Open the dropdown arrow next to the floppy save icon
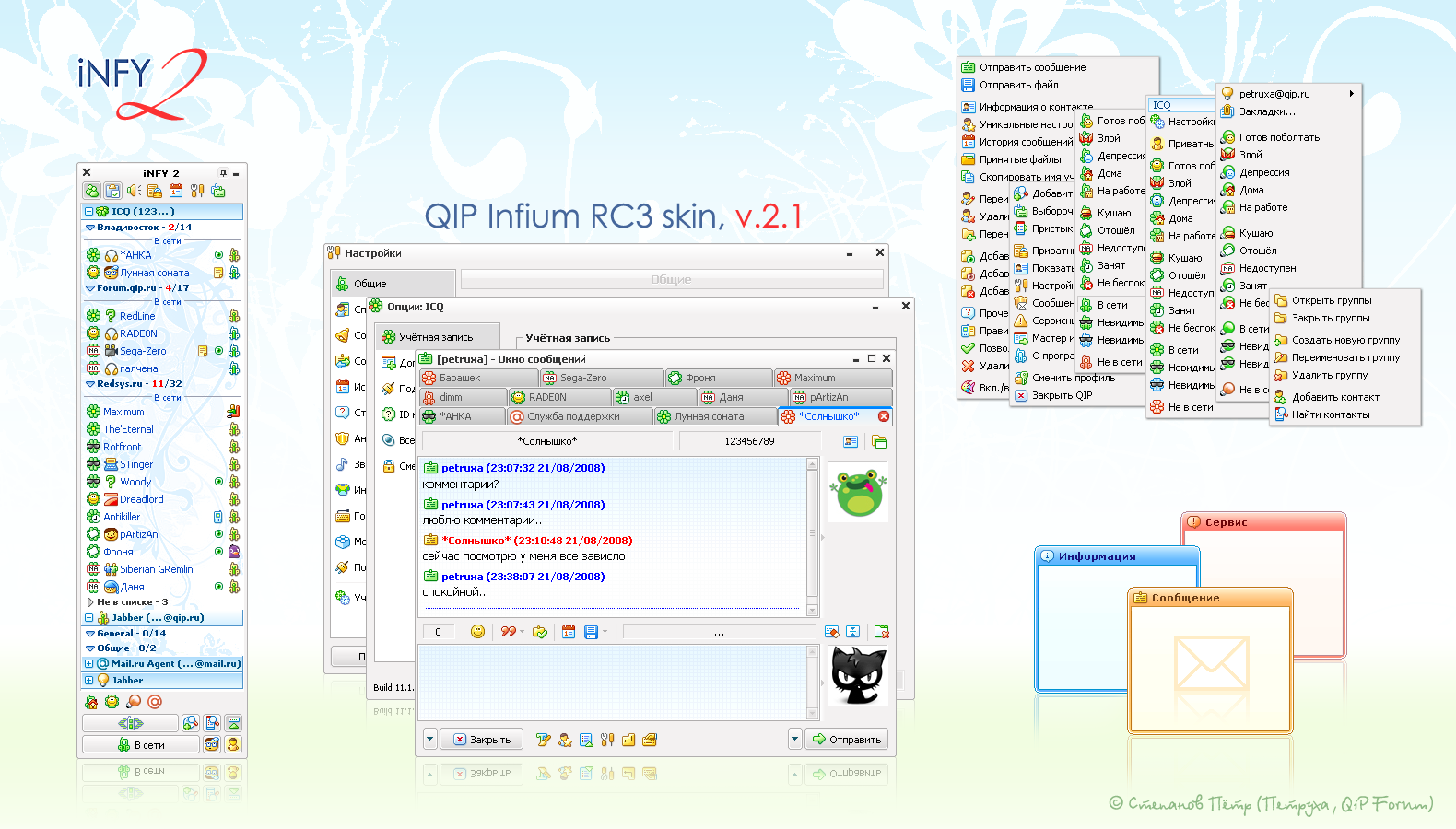Screen dimensions: 1456x829 [605, 632]
